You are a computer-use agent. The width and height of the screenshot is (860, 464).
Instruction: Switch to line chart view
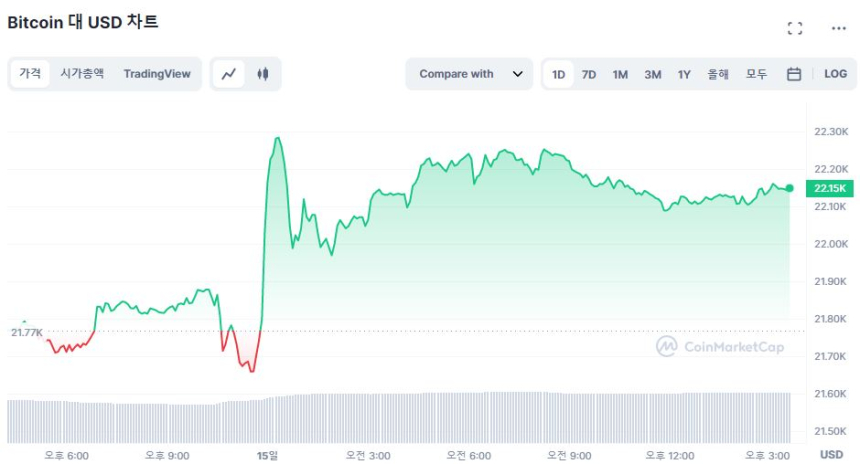pos(229,74)
